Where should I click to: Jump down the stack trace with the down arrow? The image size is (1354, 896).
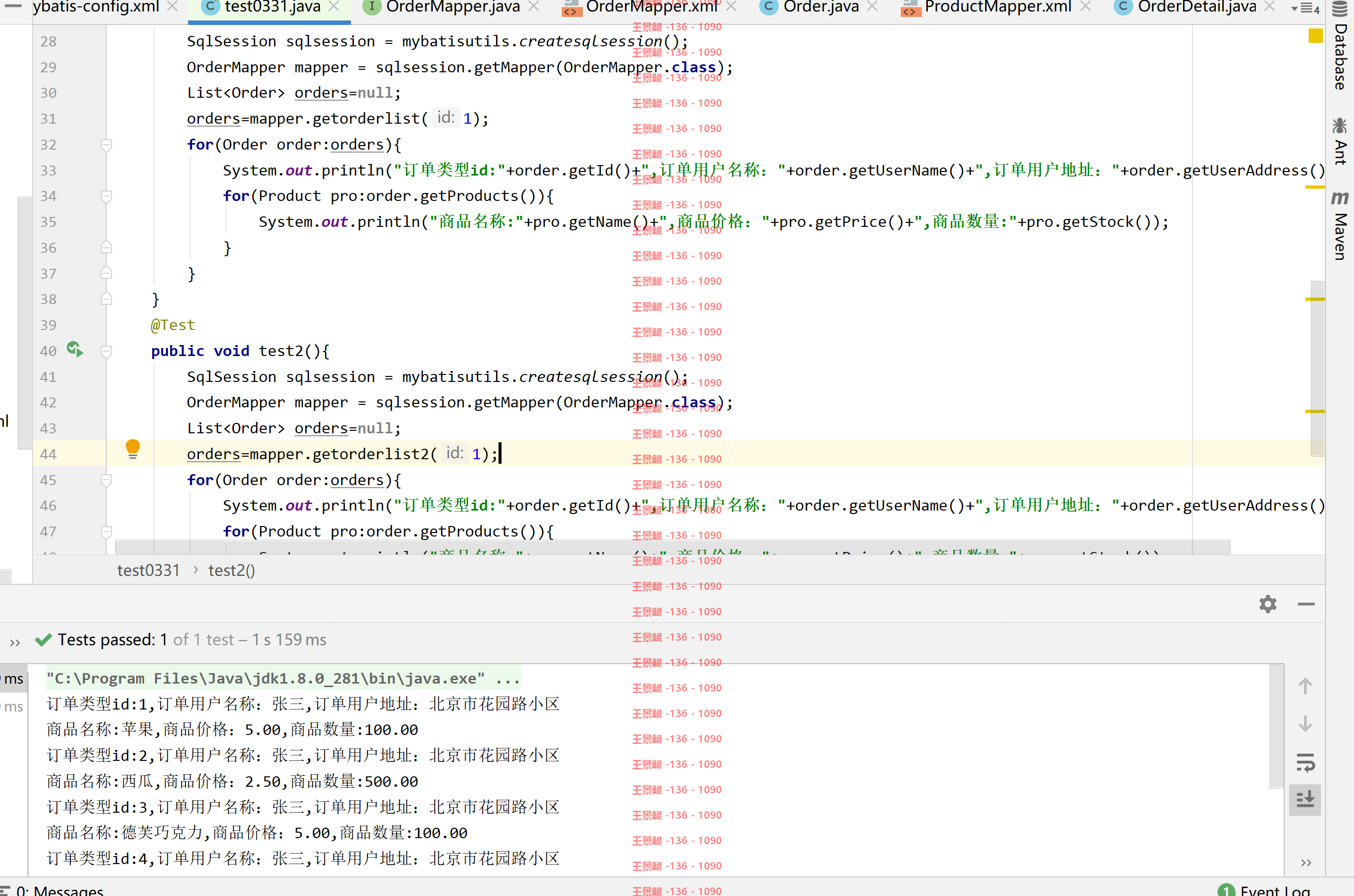[x=1306, y=724]
